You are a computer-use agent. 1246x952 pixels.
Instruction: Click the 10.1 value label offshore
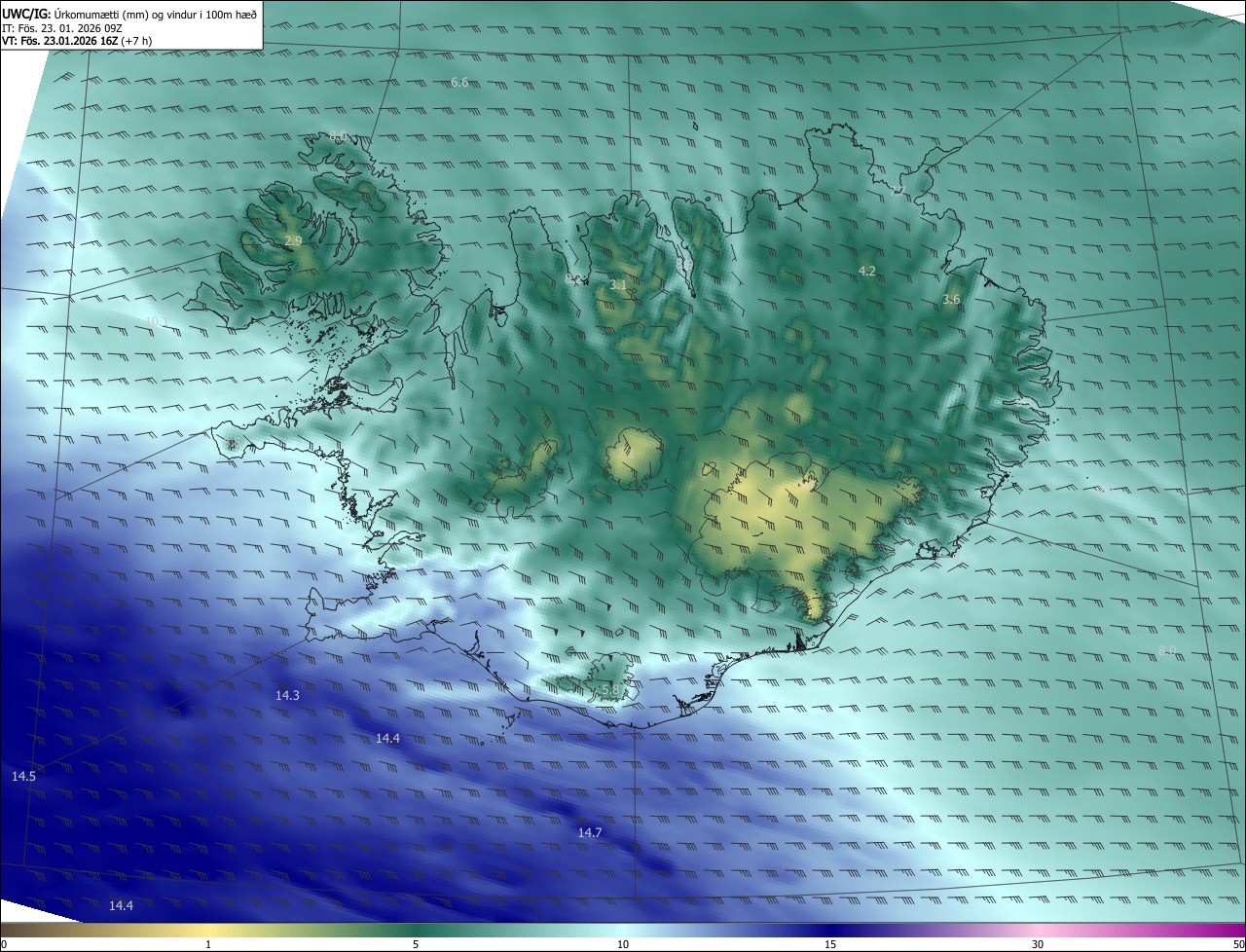point(157,321)
